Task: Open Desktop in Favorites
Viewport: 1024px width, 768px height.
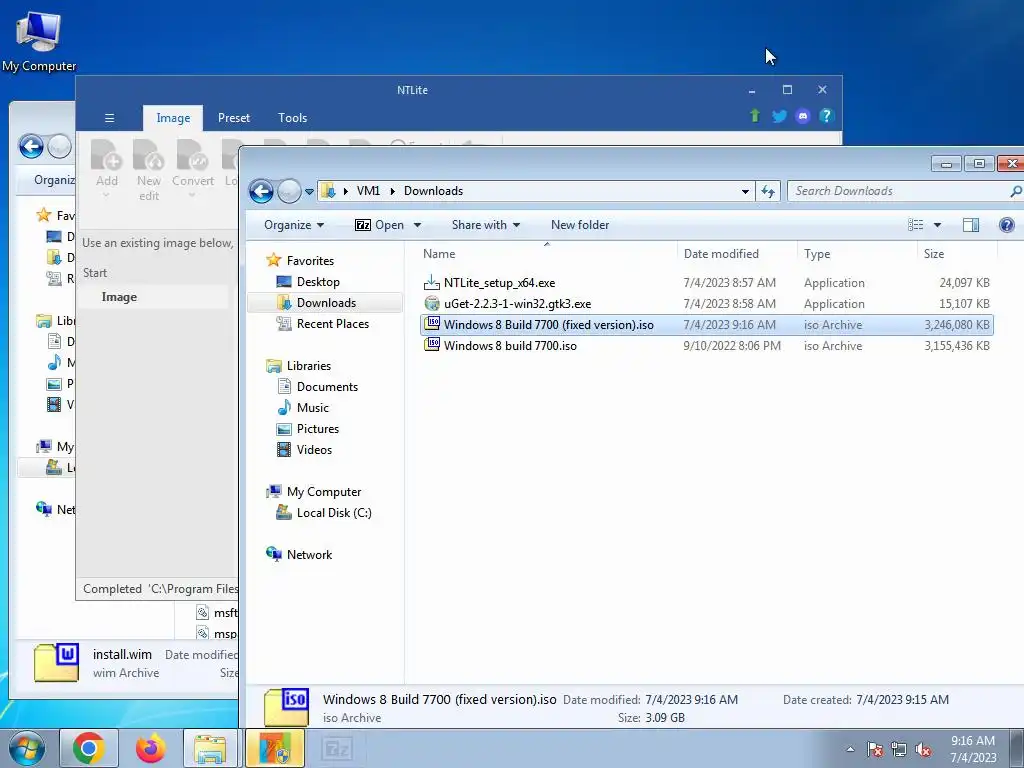Action: tap(317, 281)
